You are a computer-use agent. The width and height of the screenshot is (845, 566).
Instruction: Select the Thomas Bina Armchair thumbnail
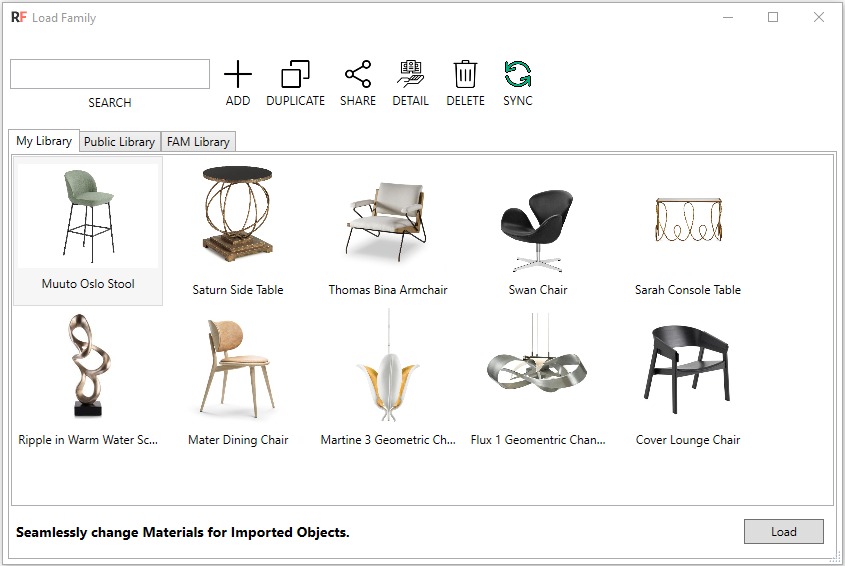tap(387, 222)
